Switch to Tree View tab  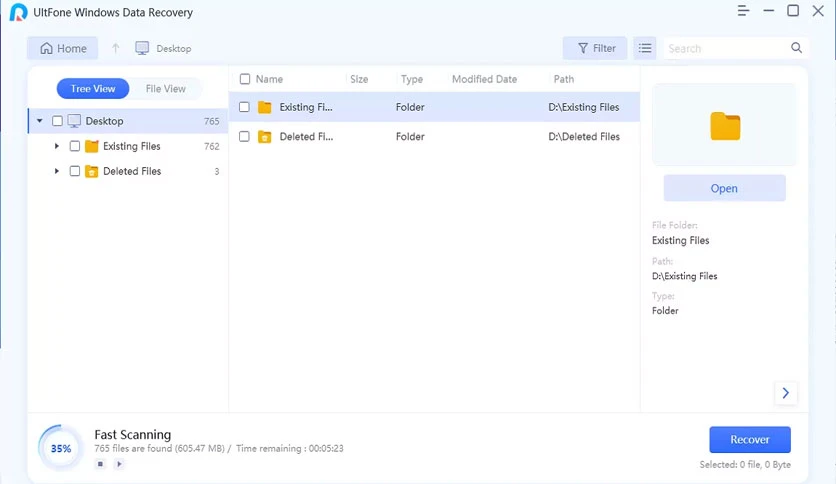[x=93, y=88]
